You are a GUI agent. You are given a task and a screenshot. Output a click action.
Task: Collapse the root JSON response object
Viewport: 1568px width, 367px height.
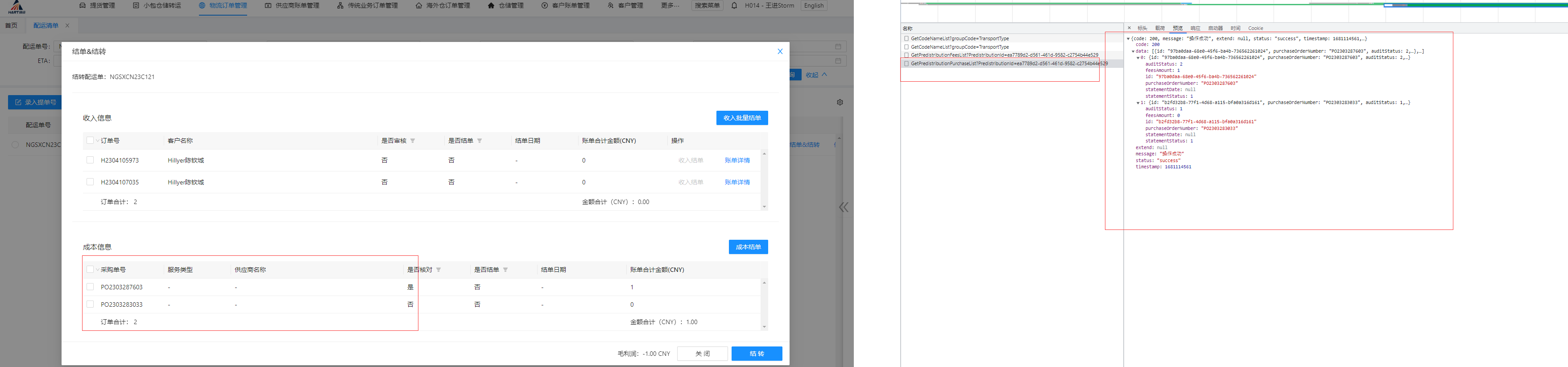point(1128,38)
